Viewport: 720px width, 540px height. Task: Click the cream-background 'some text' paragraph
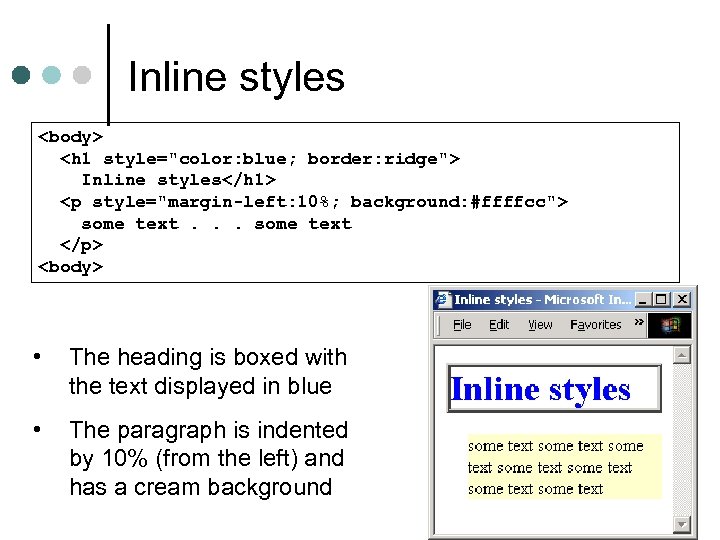click(x=565, y=467)
